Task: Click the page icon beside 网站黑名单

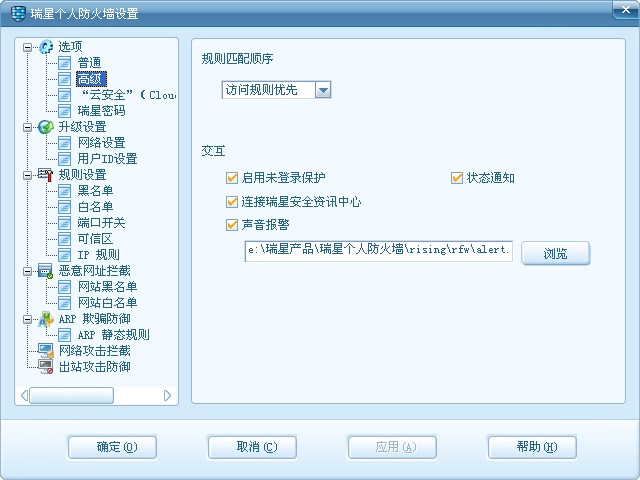Action: 64,287
